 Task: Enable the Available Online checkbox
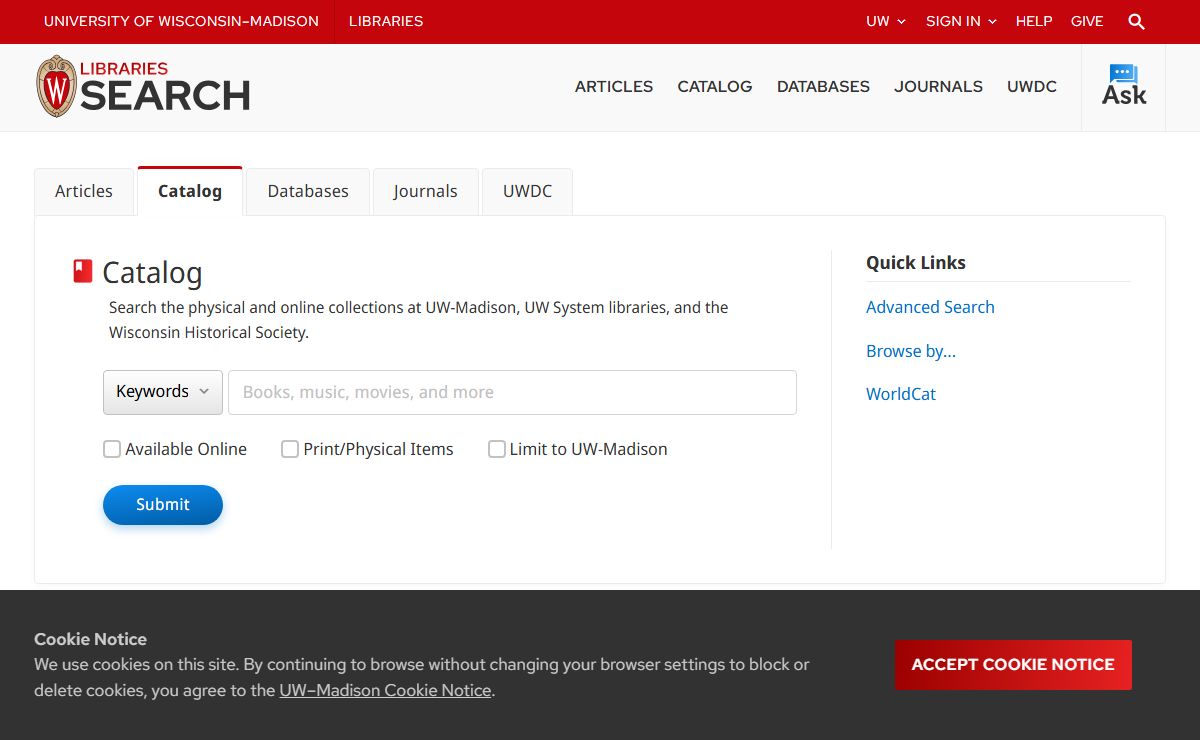point(112,449)
